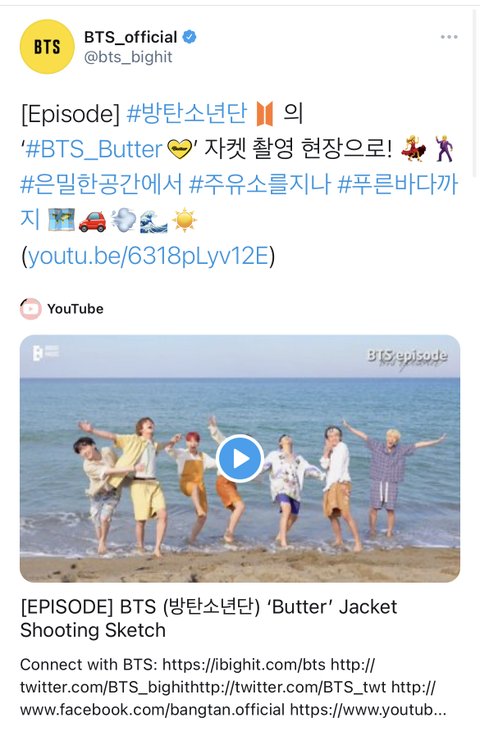Viewport: 480px width, 731px height.
Task: Open the #주유소를지나 hashtag
Action: tap(260, 184)
